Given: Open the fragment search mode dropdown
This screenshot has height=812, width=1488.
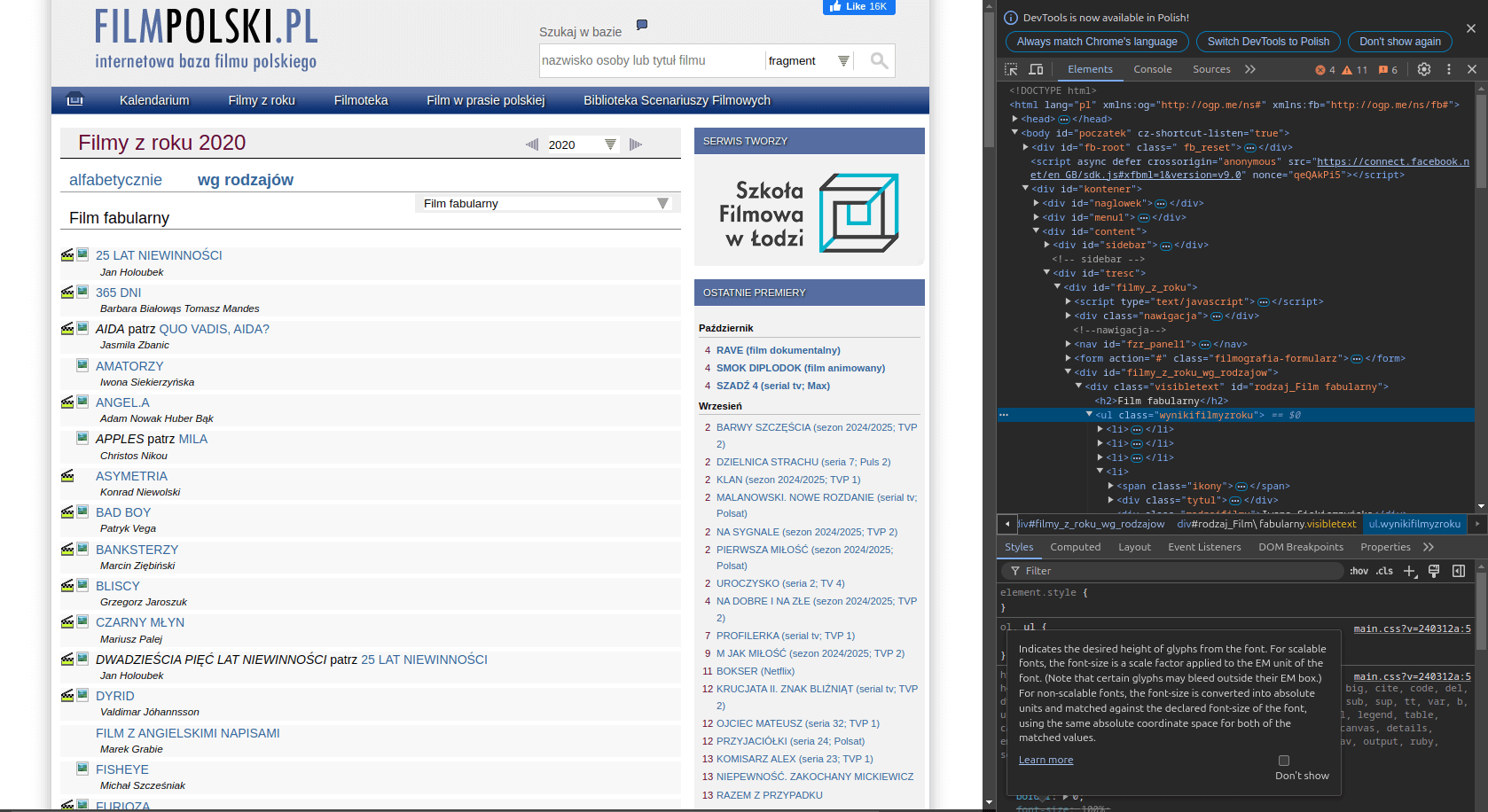Looking at the screenshot, I should click(808, 60).
